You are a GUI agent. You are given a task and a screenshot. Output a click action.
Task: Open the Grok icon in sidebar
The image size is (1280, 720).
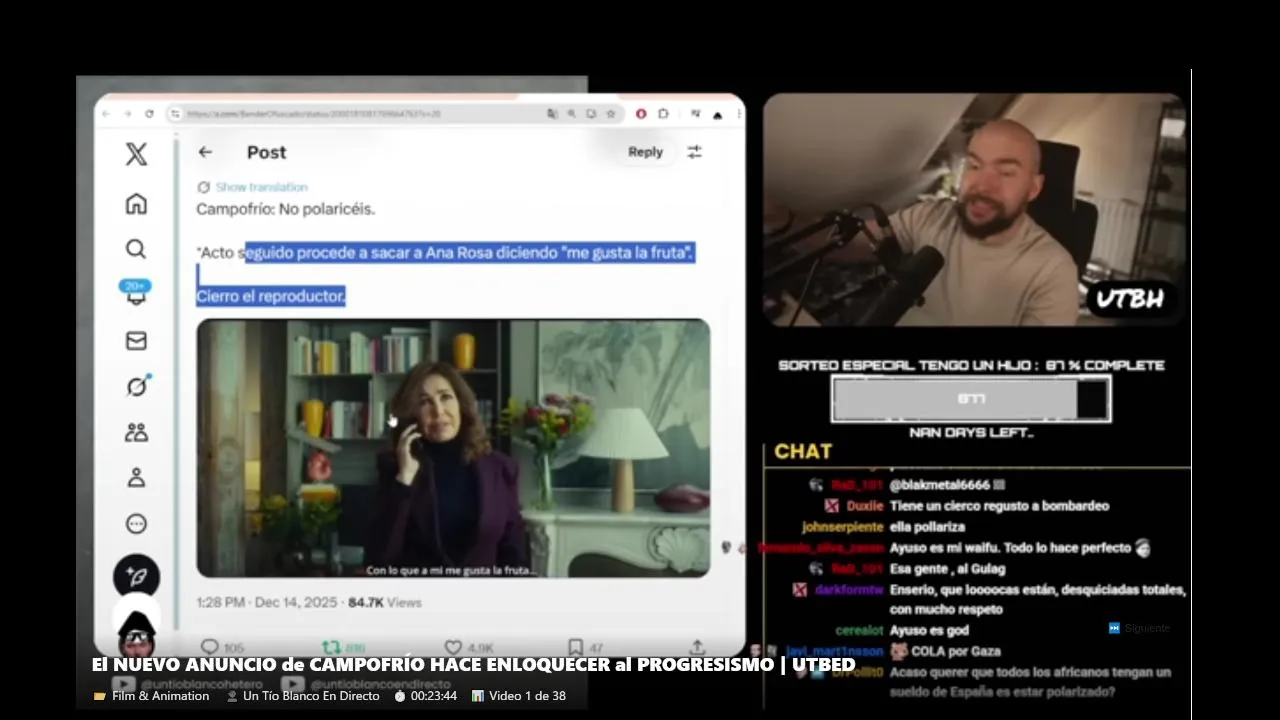(x=136, y=386)
